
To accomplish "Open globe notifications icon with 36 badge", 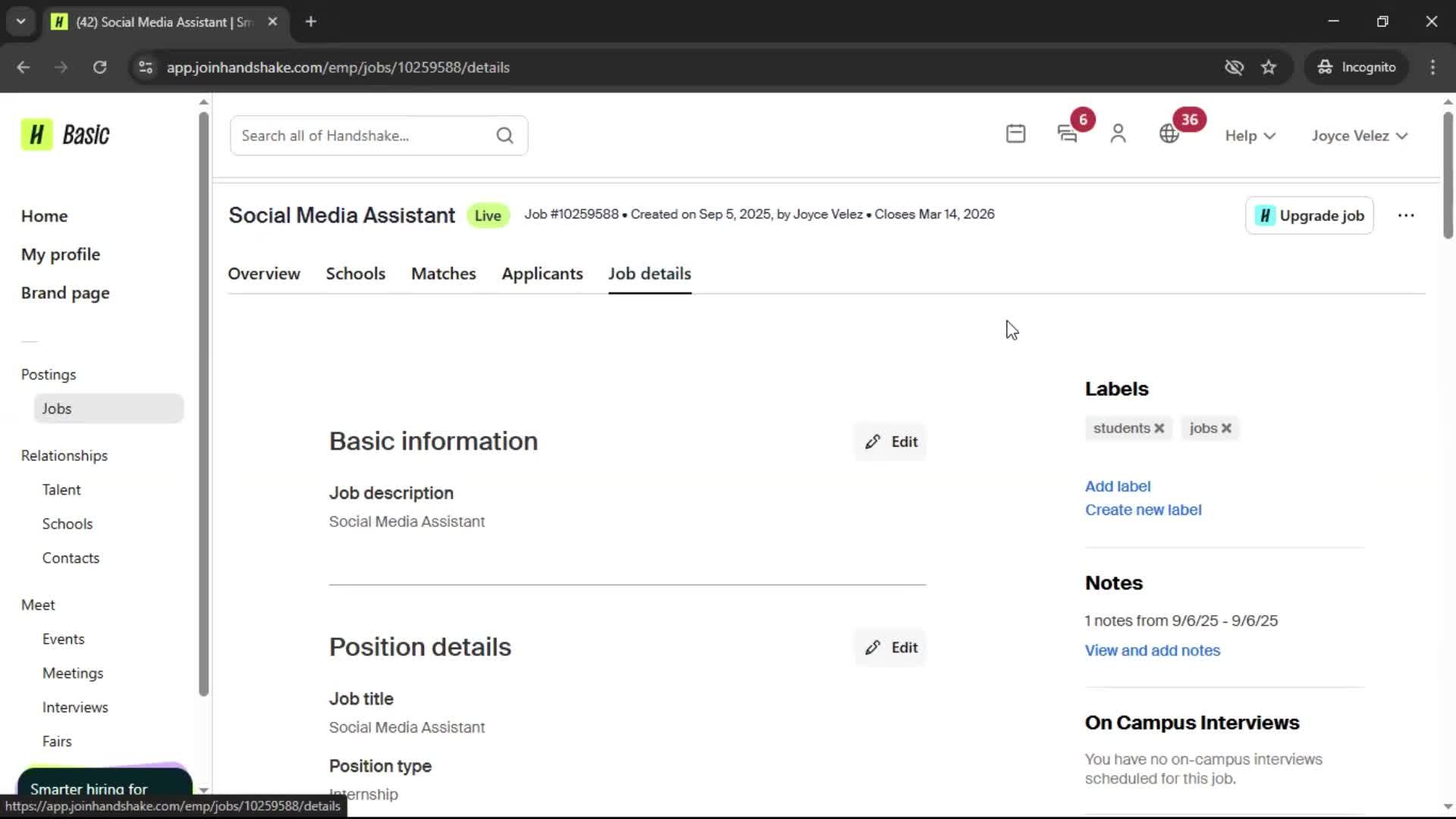I will click(x=1169, y=134).
